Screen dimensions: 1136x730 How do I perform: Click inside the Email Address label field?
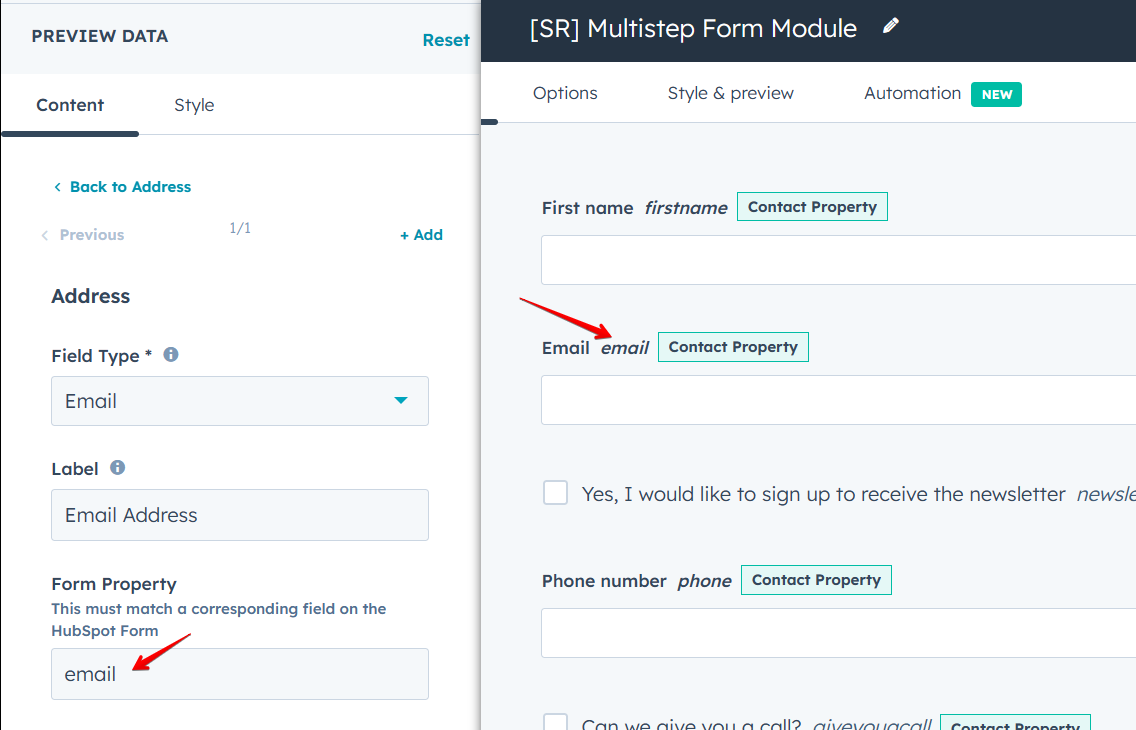click(x=240, y=515)
